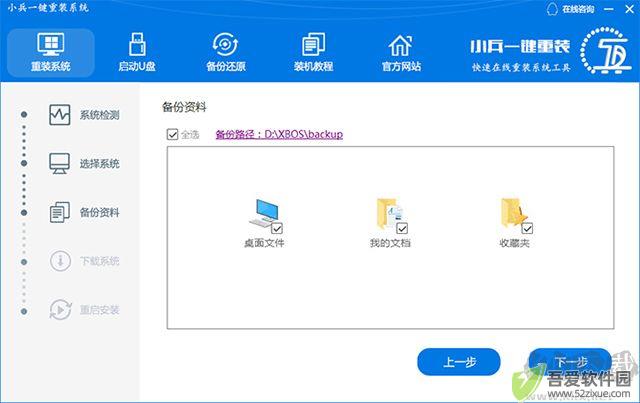Click the 我的文档 folder icon
The image size is (640, 403).
pos(389,213)
